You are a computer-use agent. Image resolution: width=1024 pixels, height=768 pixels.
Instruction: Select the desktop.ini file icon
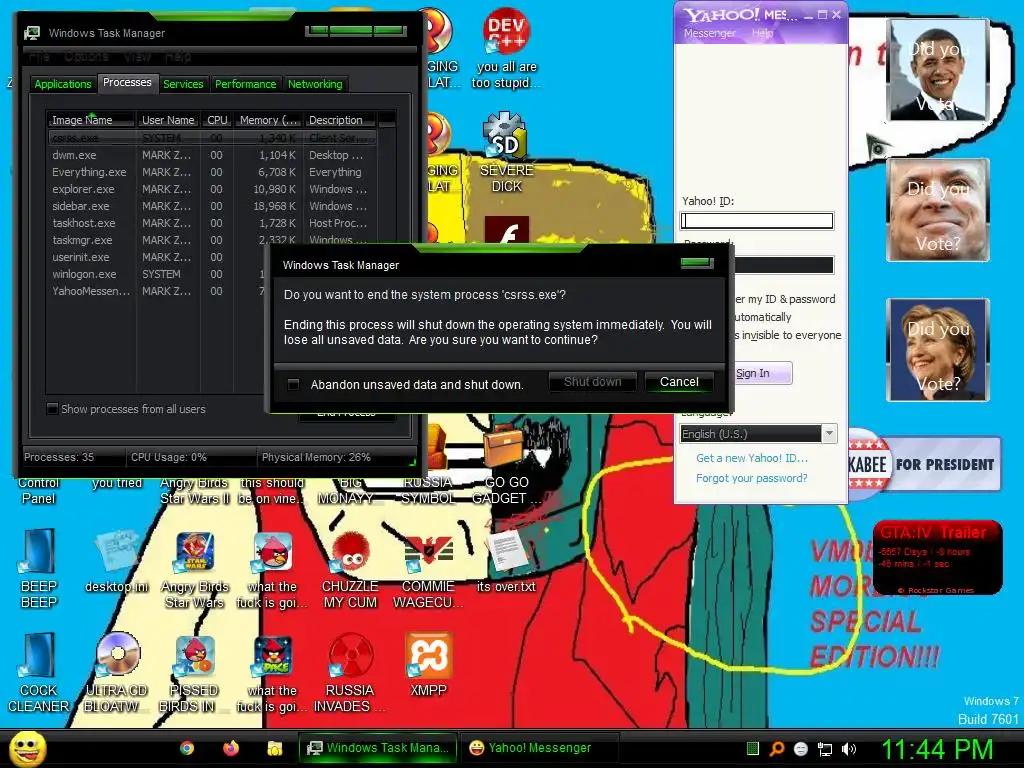[117, 562]
